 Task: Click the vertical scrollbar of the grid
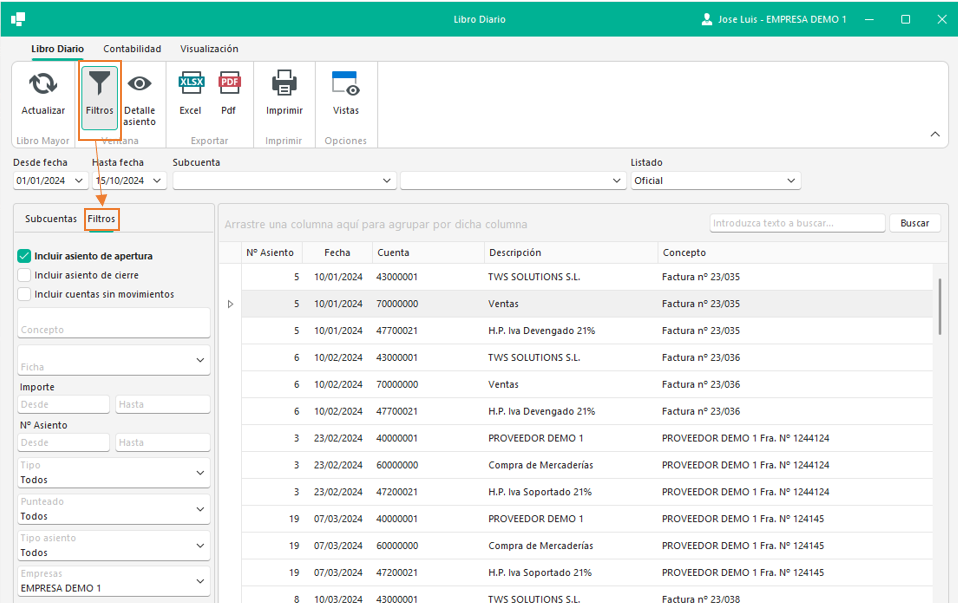click(x=940, y=307)
